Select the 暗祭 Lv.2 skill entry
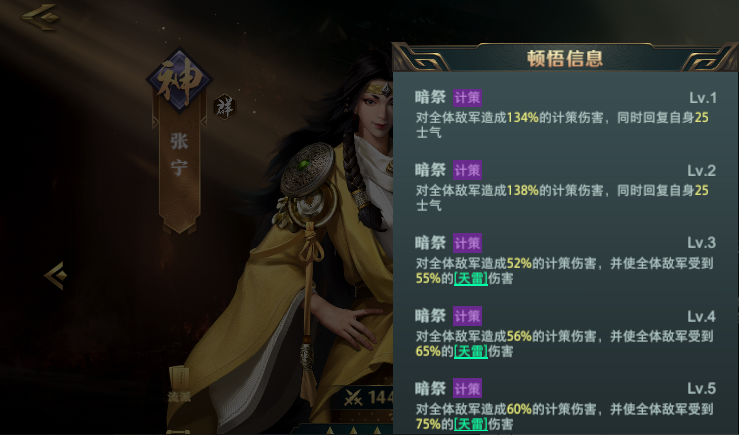Screen dimensions: 739x435 coord(565,187)
